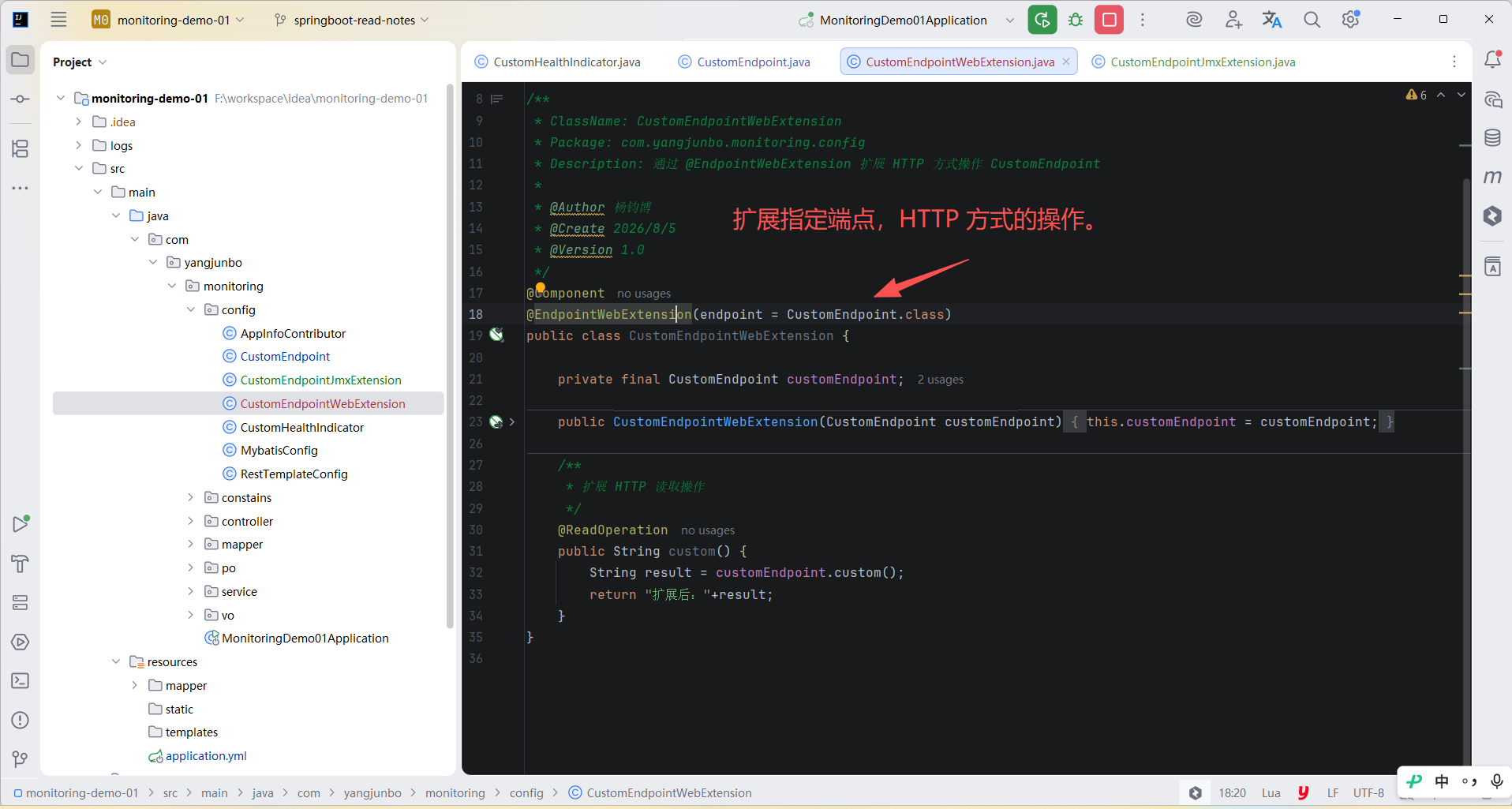Screen dimensions: 1512x809
Task: Open application.yml file
Action: 206,755
